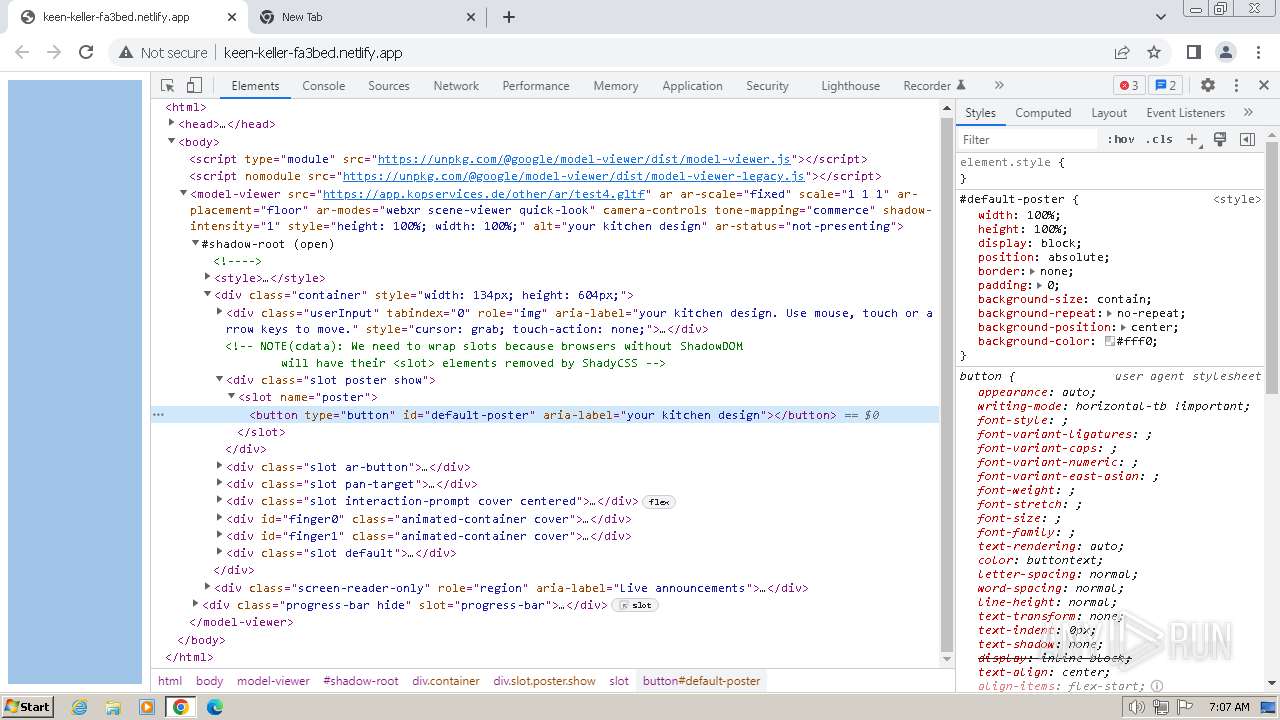Collapse the model-viewer element node

[184, 193]
